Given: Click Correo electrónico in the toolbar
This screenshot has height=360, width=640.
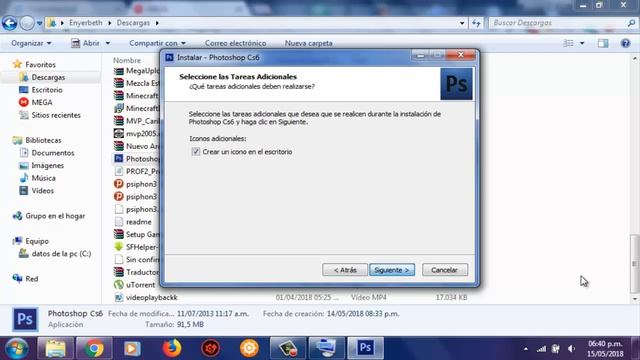Looking at the screenshot, I should pos(236,43).
